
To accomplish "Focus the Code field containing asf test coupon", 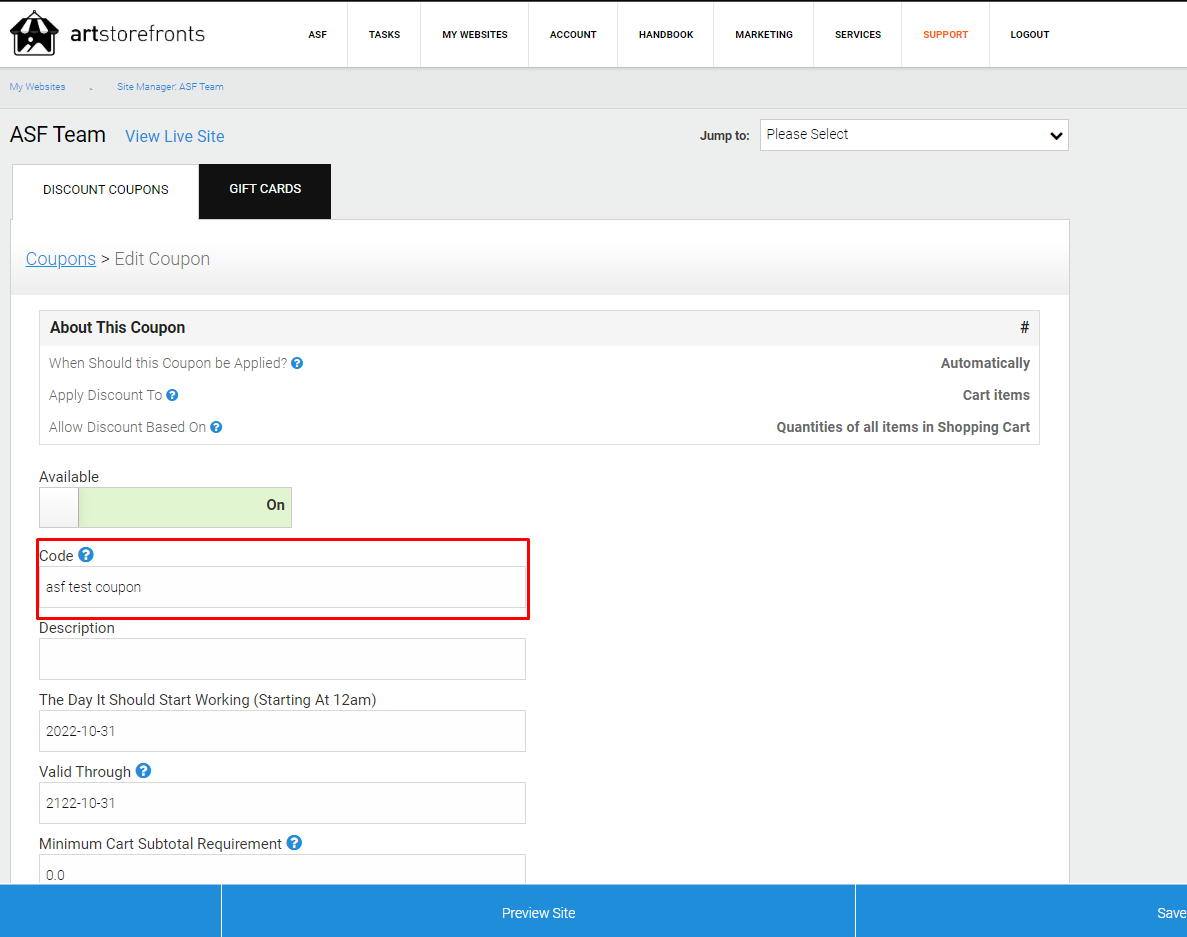I will click(282, 587).
